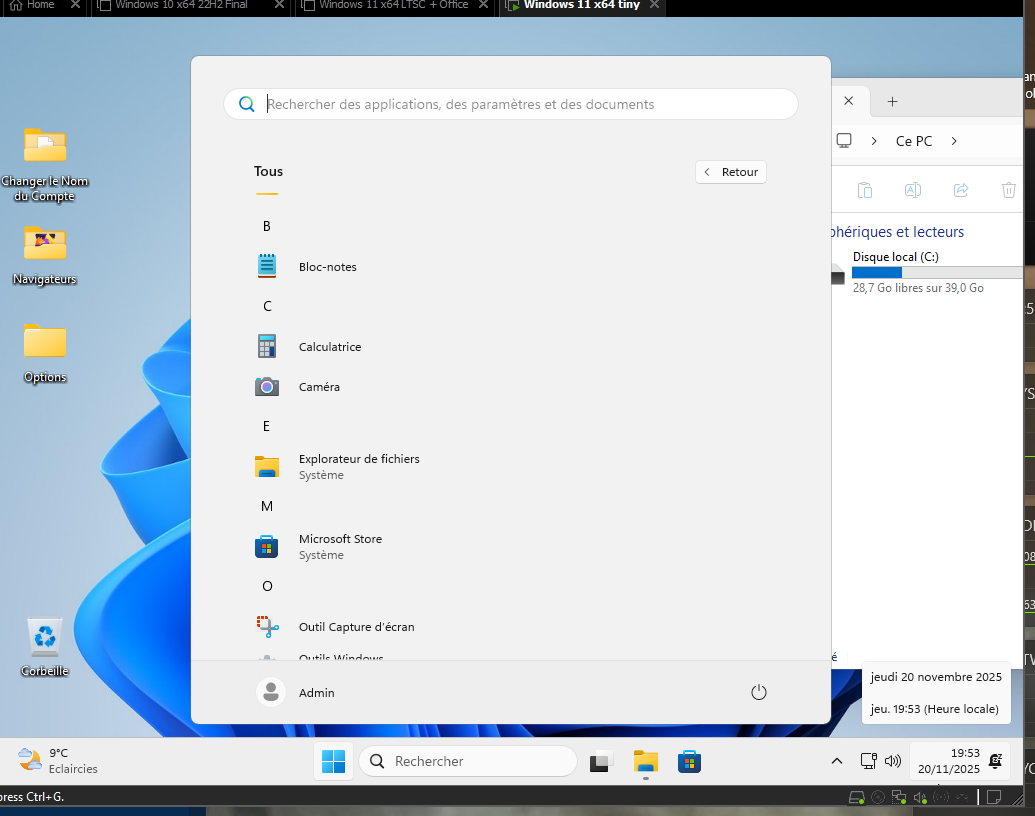This screenshot has width=1035, height=816.
Task: Switch to the Windows 10 x64 22H2 Final tab
Action: [180, 5]
